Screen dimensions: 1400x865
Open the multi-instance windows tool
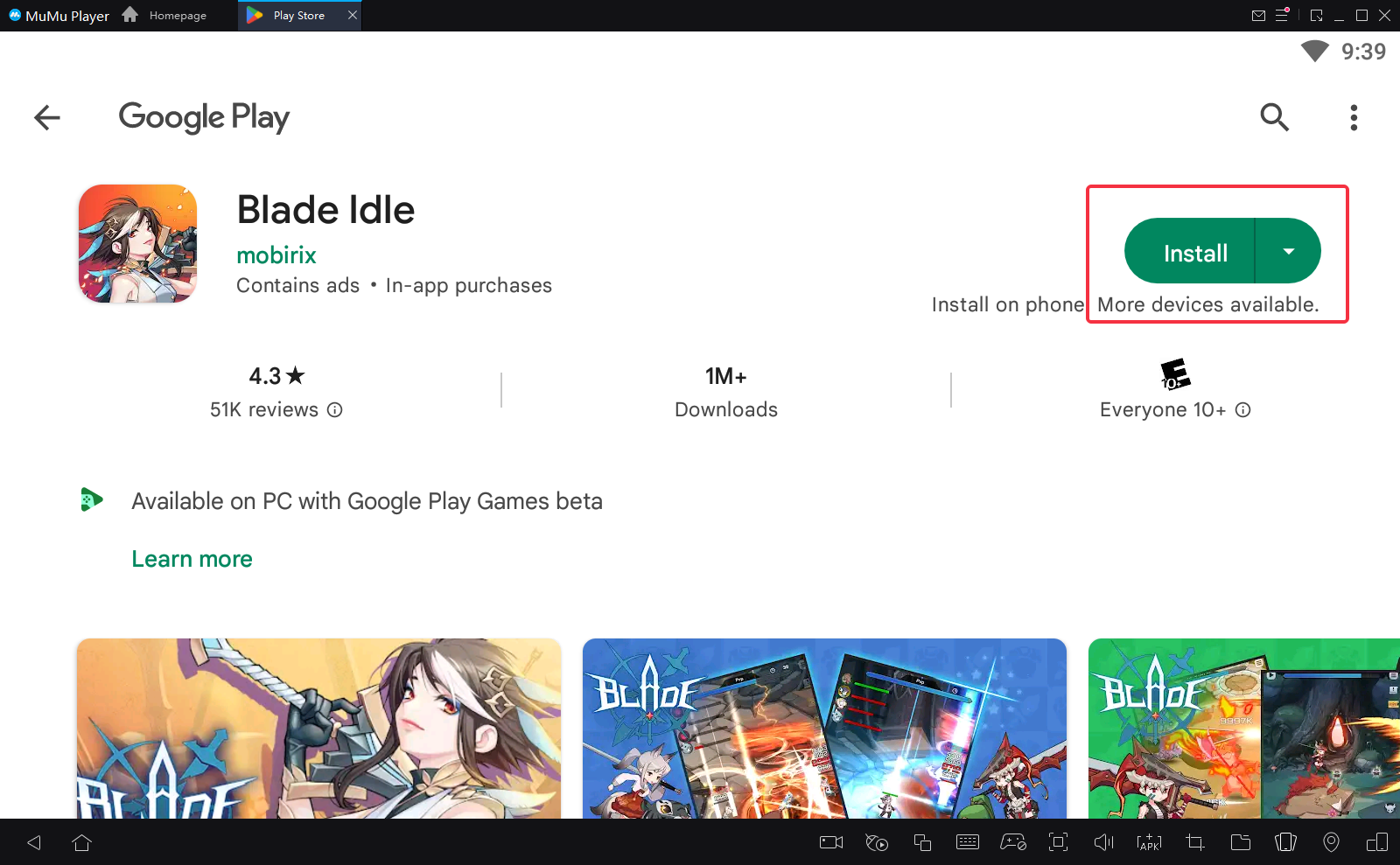click(x=922, y=842)
